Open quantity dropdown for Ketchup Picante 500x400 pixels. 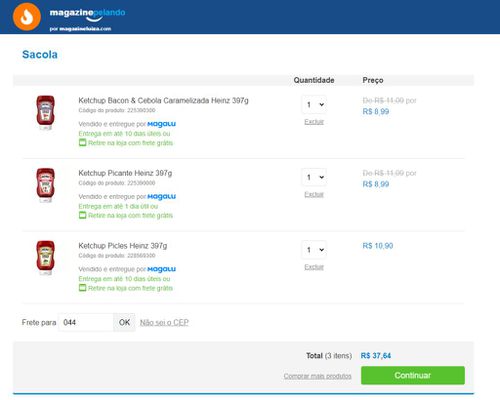(x=314, y=177)
